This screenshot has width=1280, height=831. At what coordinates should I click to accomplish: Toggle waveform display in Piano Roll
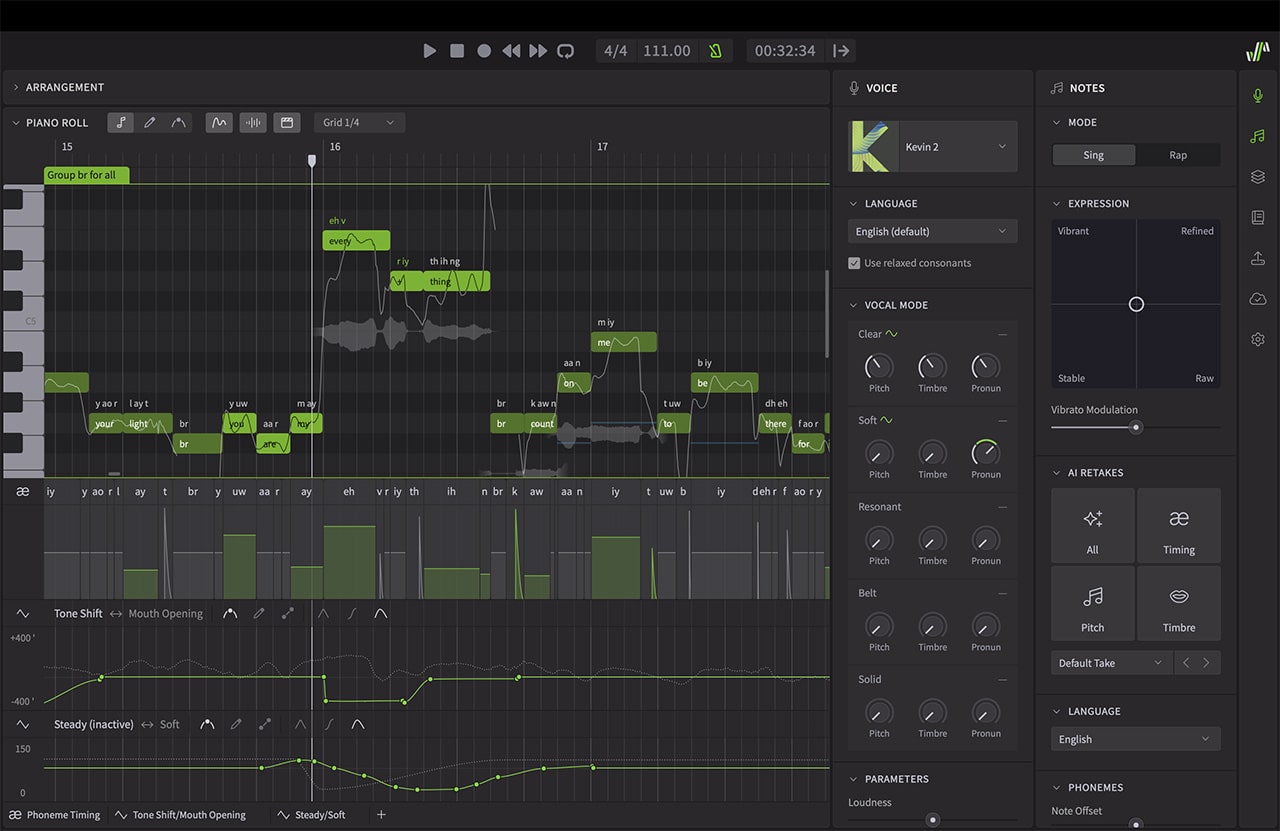(x=253, y=122)
